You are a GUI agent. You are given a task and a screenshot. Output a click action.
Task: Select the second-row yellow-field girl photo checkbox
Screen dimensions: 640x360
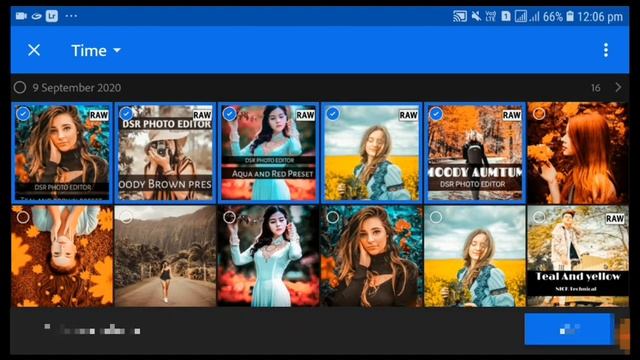436,217
